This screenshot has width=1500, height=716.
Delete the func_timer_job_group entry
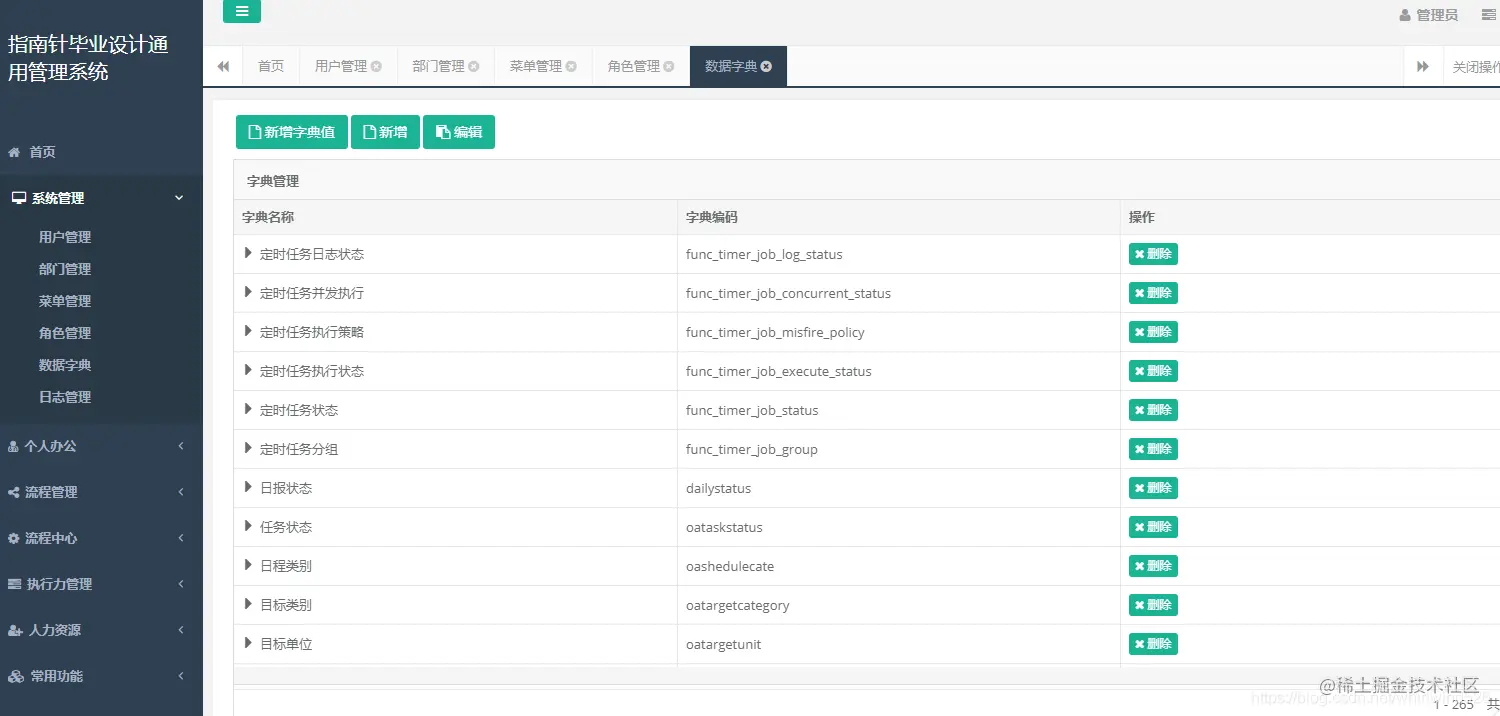(x=1153, y=449)
